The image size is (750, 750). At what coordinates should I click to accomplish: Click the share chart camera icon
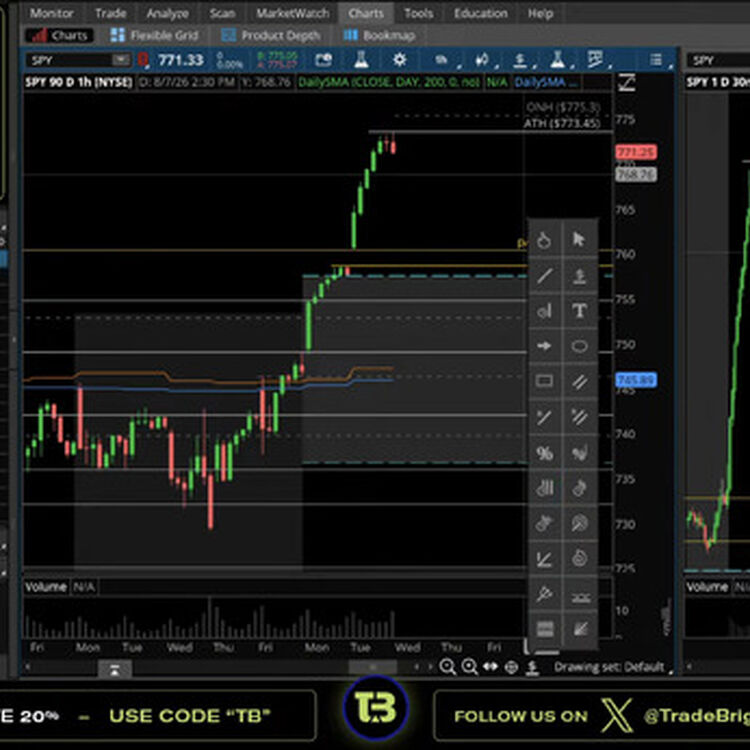pos(324,60)
